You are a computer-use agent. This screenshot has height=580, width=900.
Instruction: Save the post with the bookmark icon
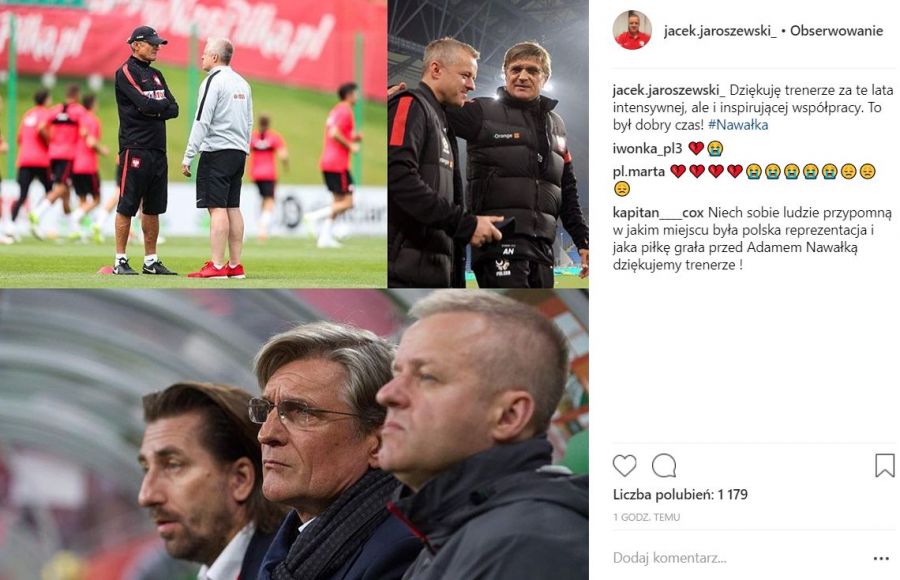tap(885, 466)
